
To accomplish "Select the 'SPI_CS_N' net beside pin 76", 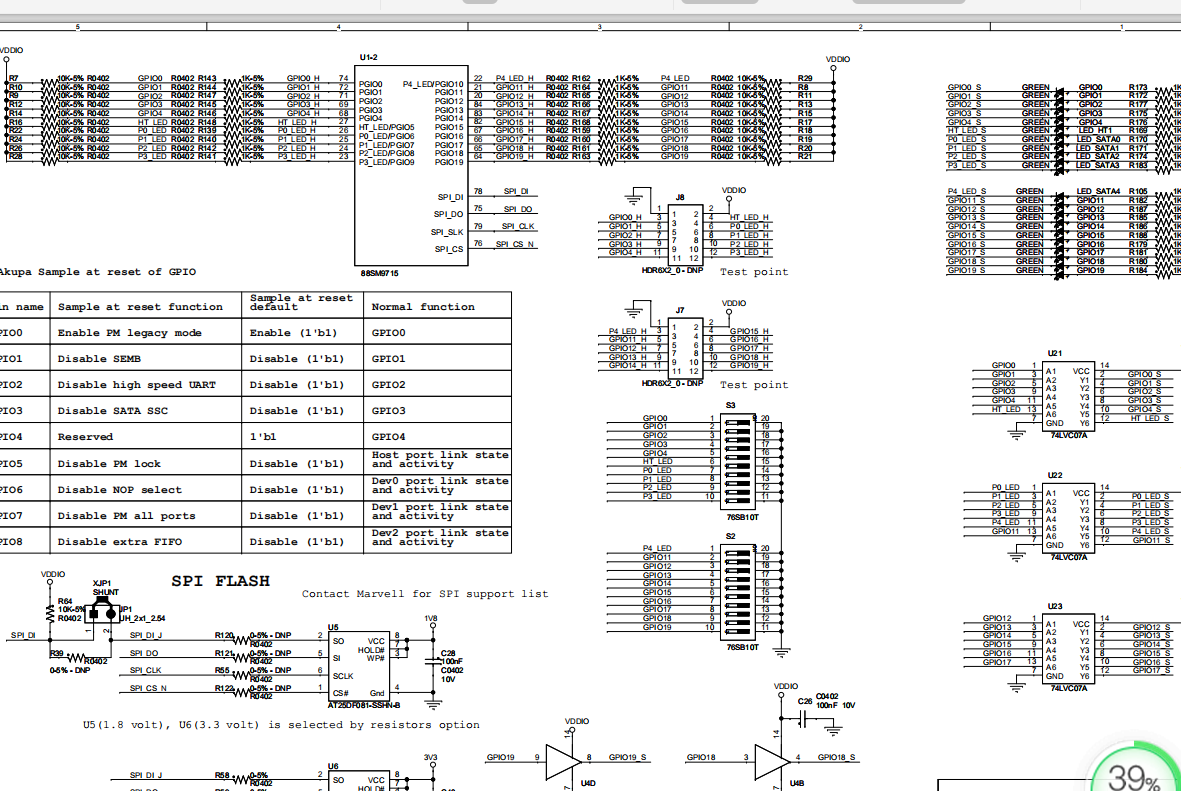I will [515, 244].
